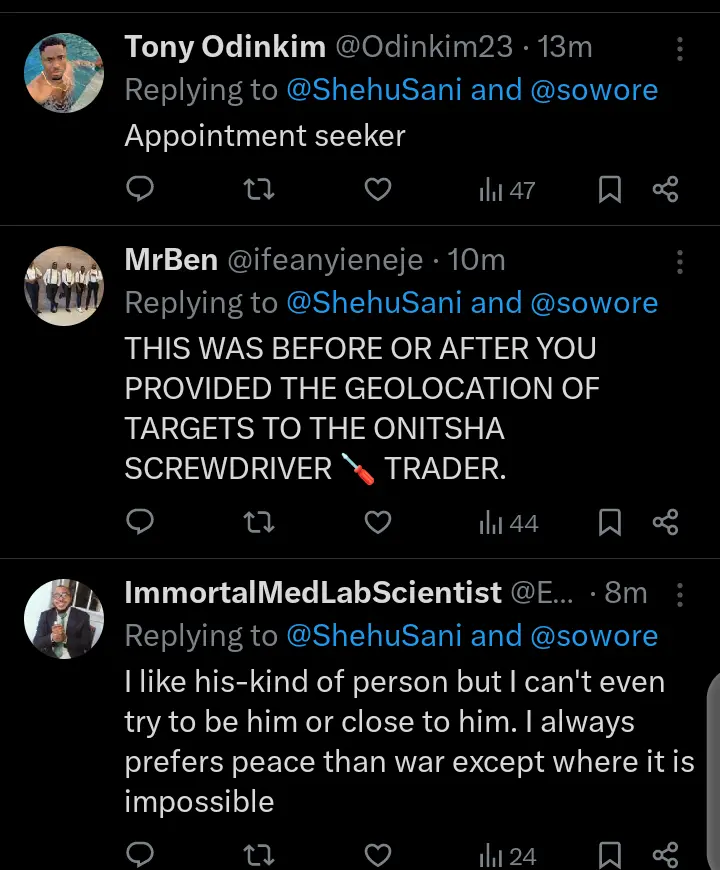Open more options menu on MrBen's tweet

[680, 262]
